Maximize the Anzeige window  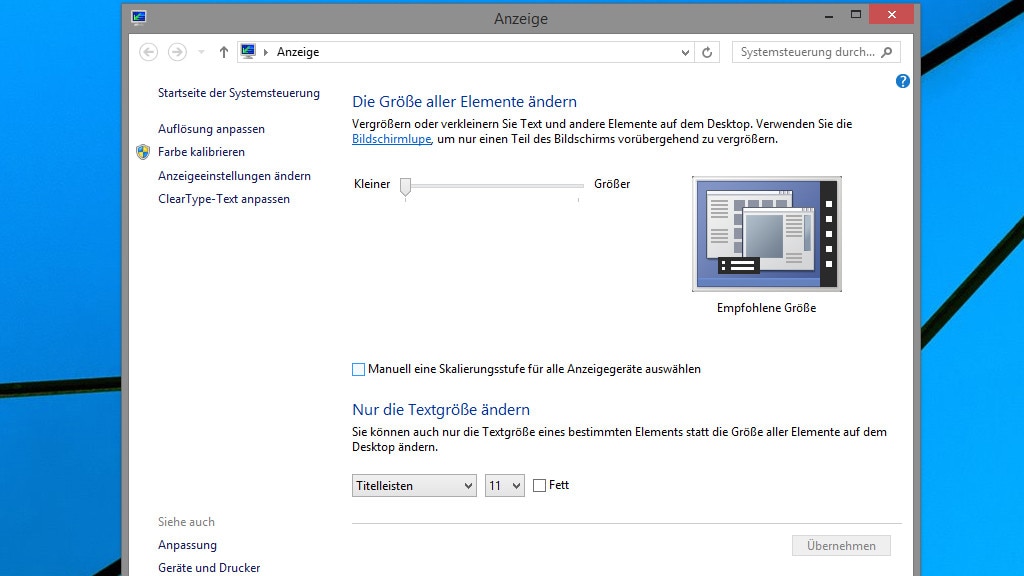tap(856, 14)
